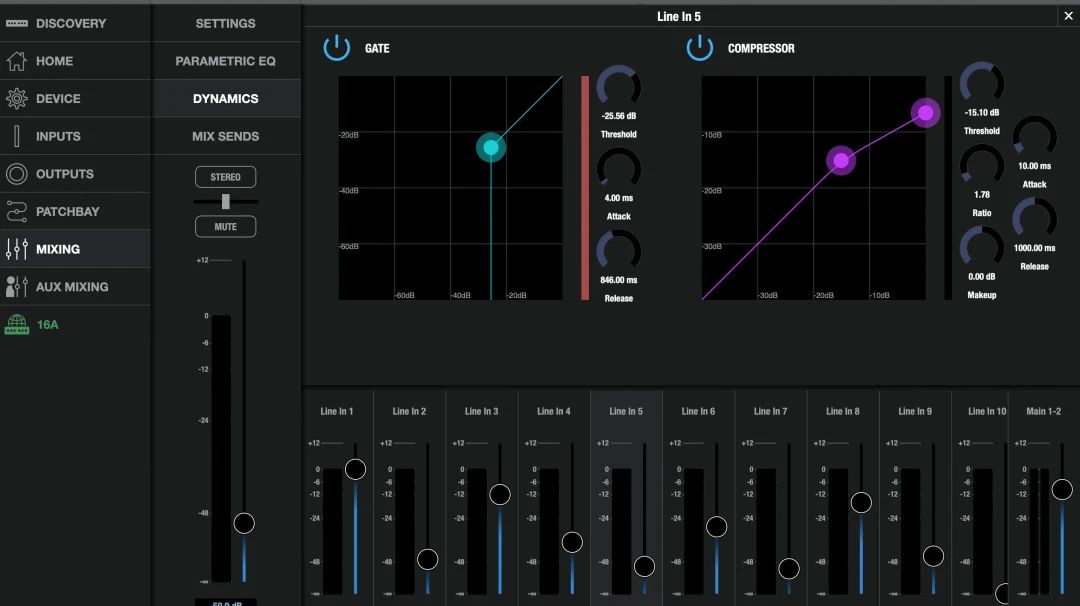Viewport: 1080px width, 606px height.
Task: Close the Line In 5 panel
Action: 1068,16
